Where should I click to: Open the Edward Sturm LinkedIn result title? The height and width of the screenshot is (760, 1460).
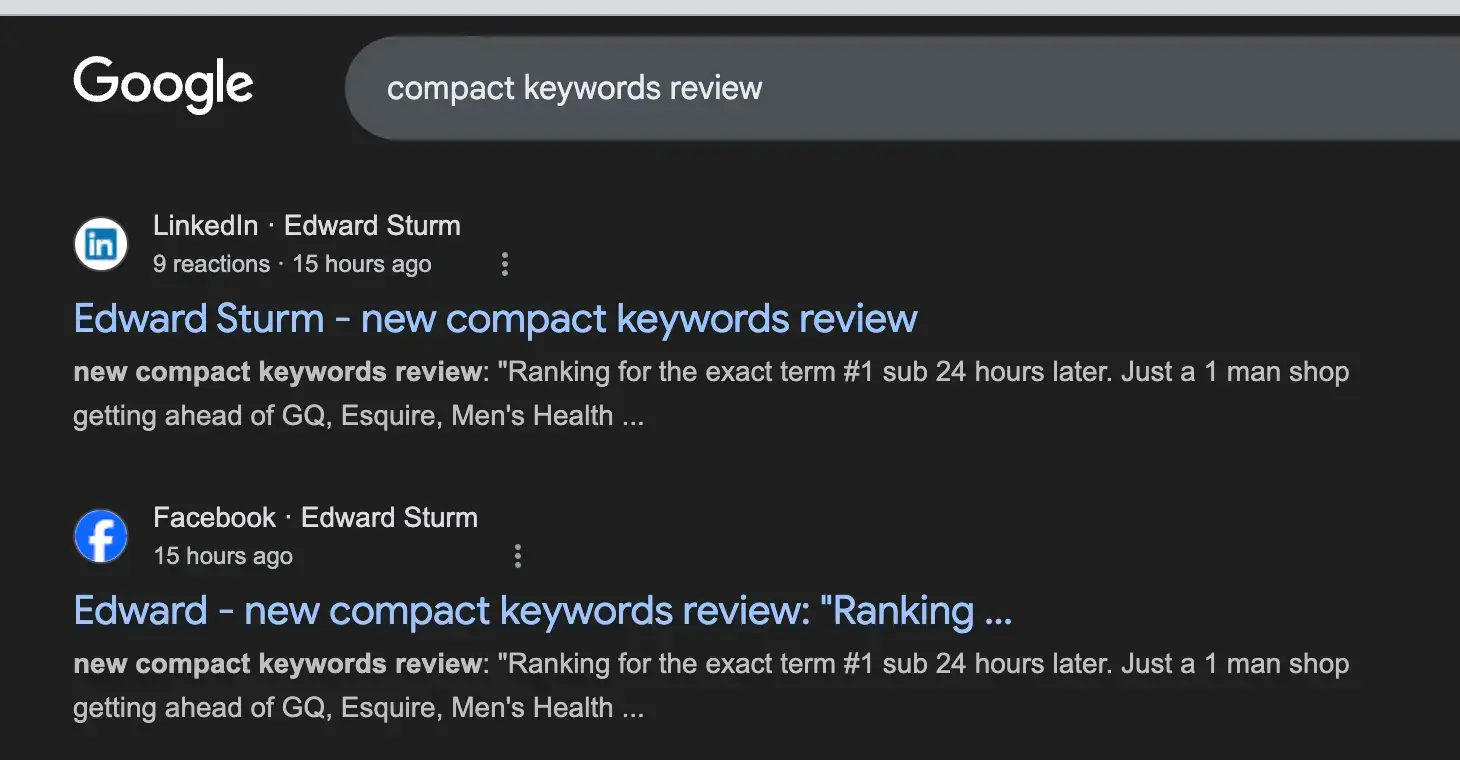point(495,317)
